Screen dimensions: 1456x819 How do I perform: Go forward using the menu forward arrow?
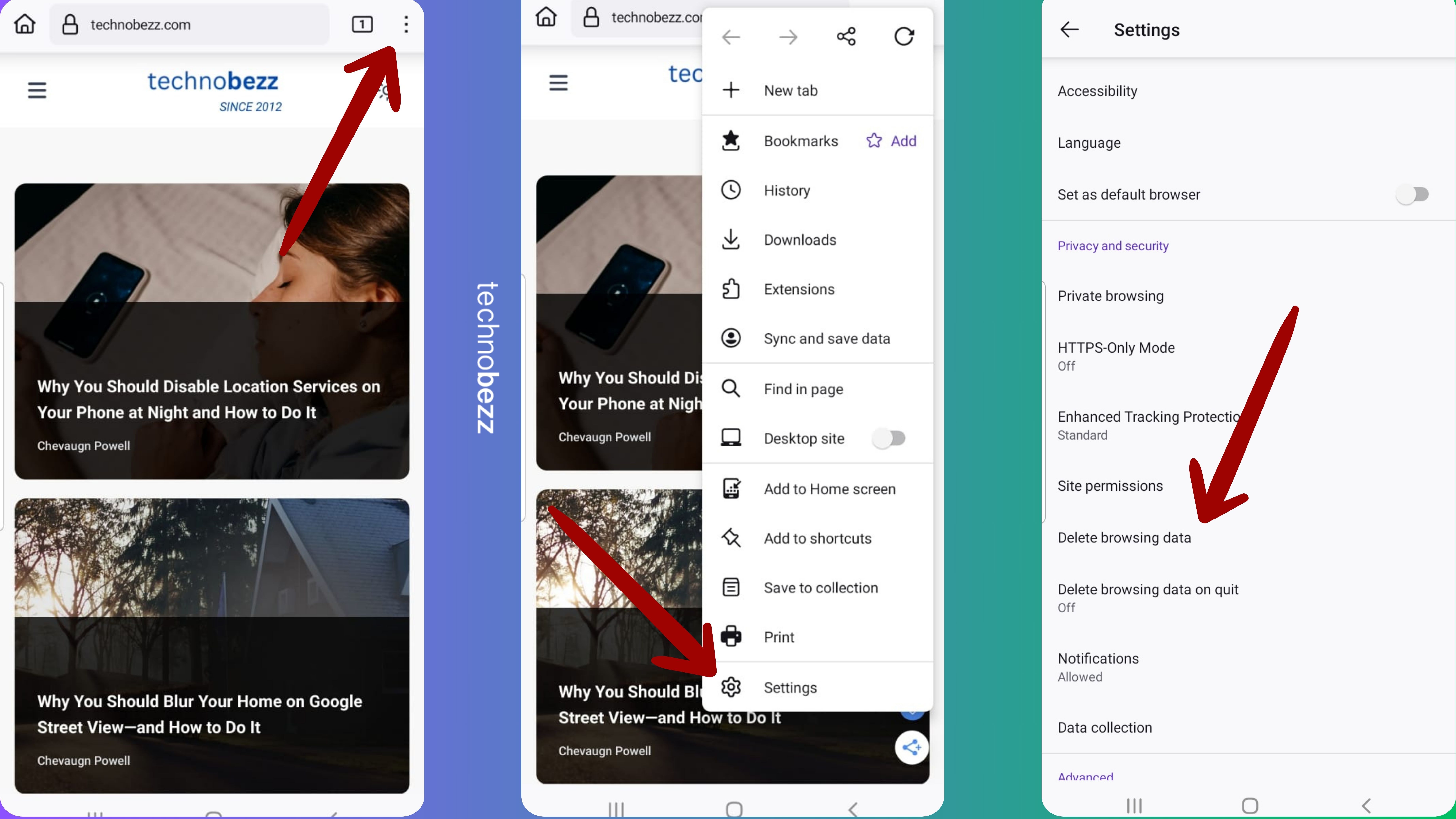click(789, 37)
